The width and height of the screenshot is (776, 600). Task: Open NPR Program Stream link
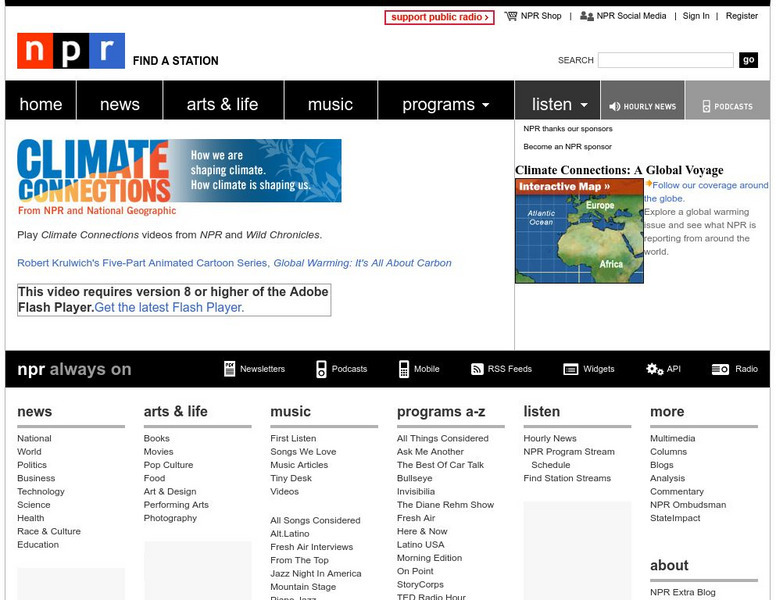[569, 451]
